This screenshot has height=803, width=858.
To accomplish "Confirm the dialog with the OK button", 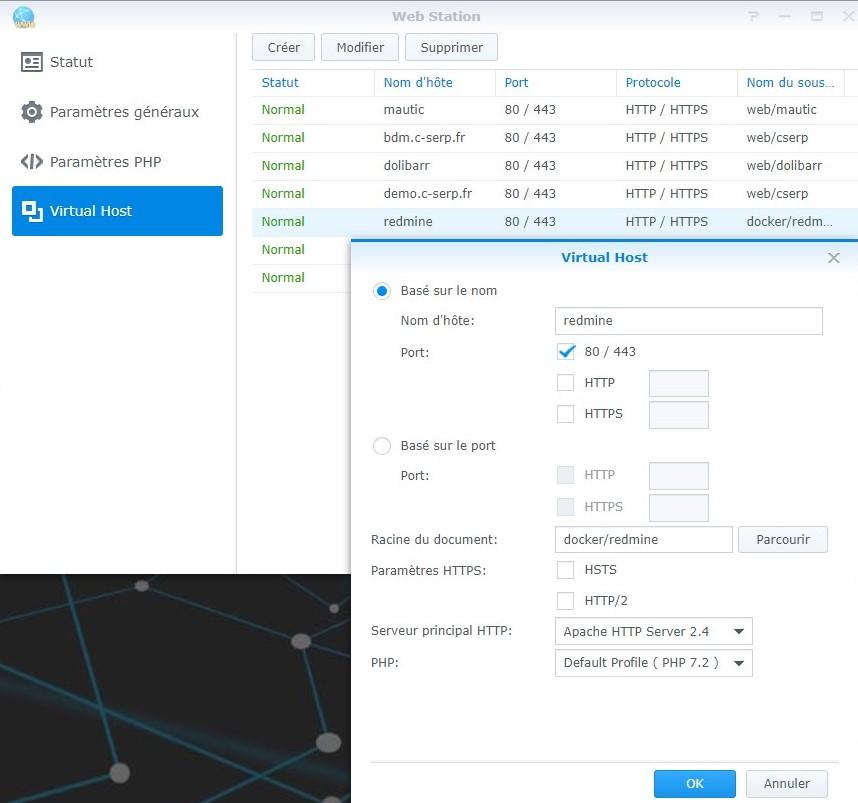I will [x=694, y=783].
